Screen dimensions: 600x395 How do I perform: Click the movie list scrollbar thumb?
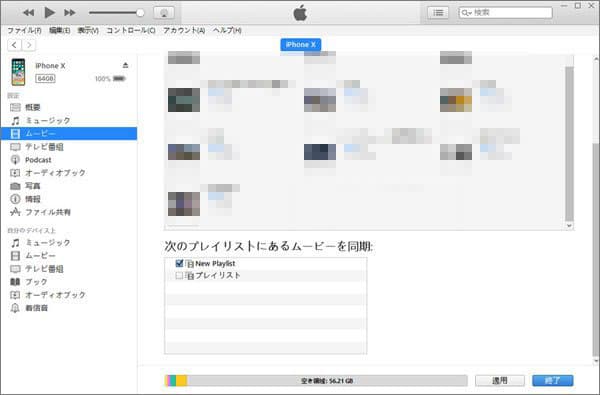coord(569,144)
